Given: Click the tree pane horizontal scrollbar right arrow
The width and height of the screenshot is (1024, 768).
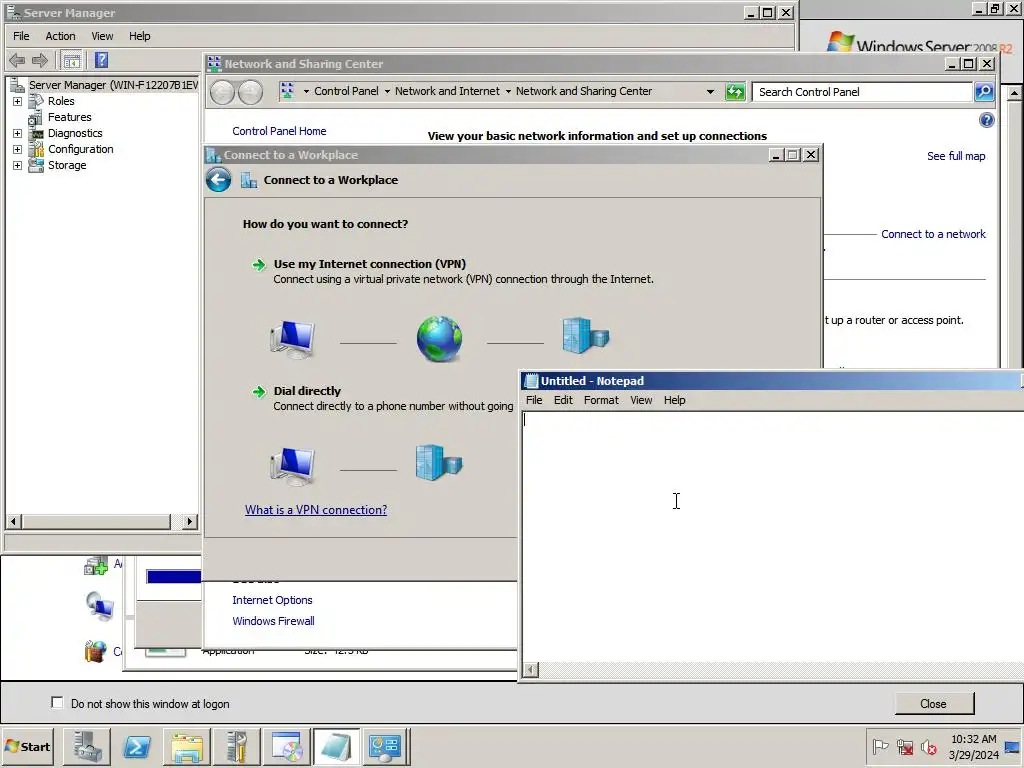Looking at the screenshot, I should pyautogui.click(x=189, y=521).
